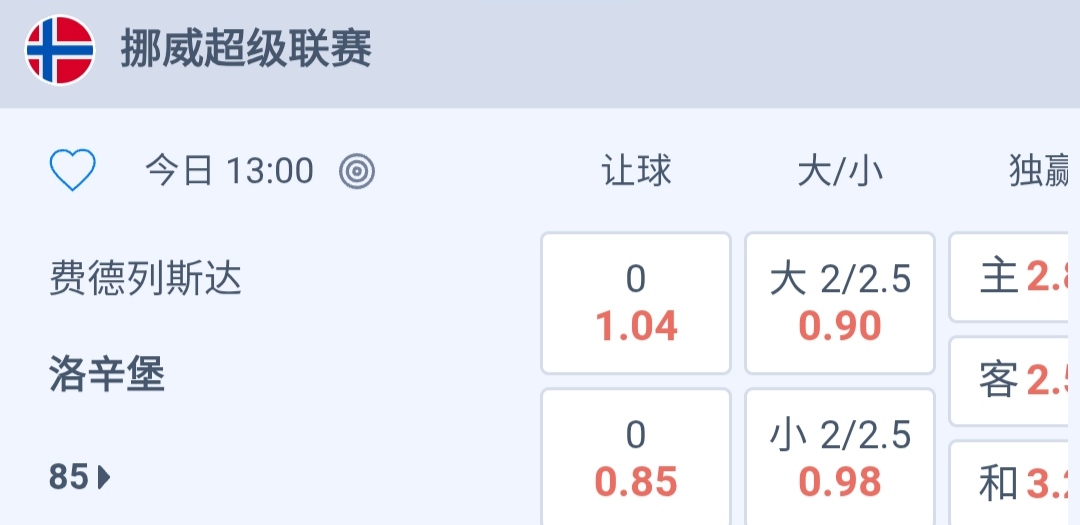Open team 费德列斯达 details
1080x525 pixels.
click(x=146, y=279)
